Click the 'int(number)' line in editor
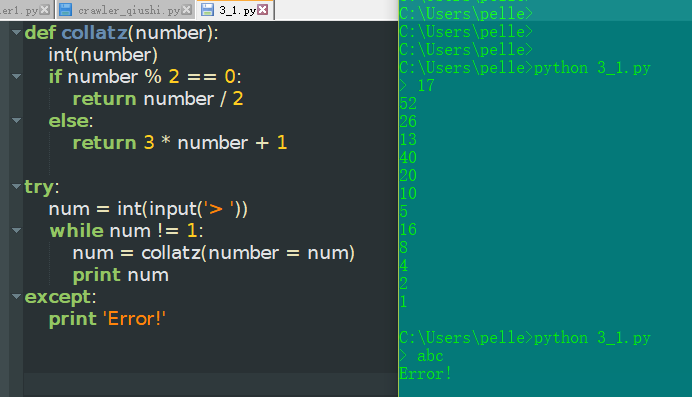The image size is (692, 397). (103, 55)
